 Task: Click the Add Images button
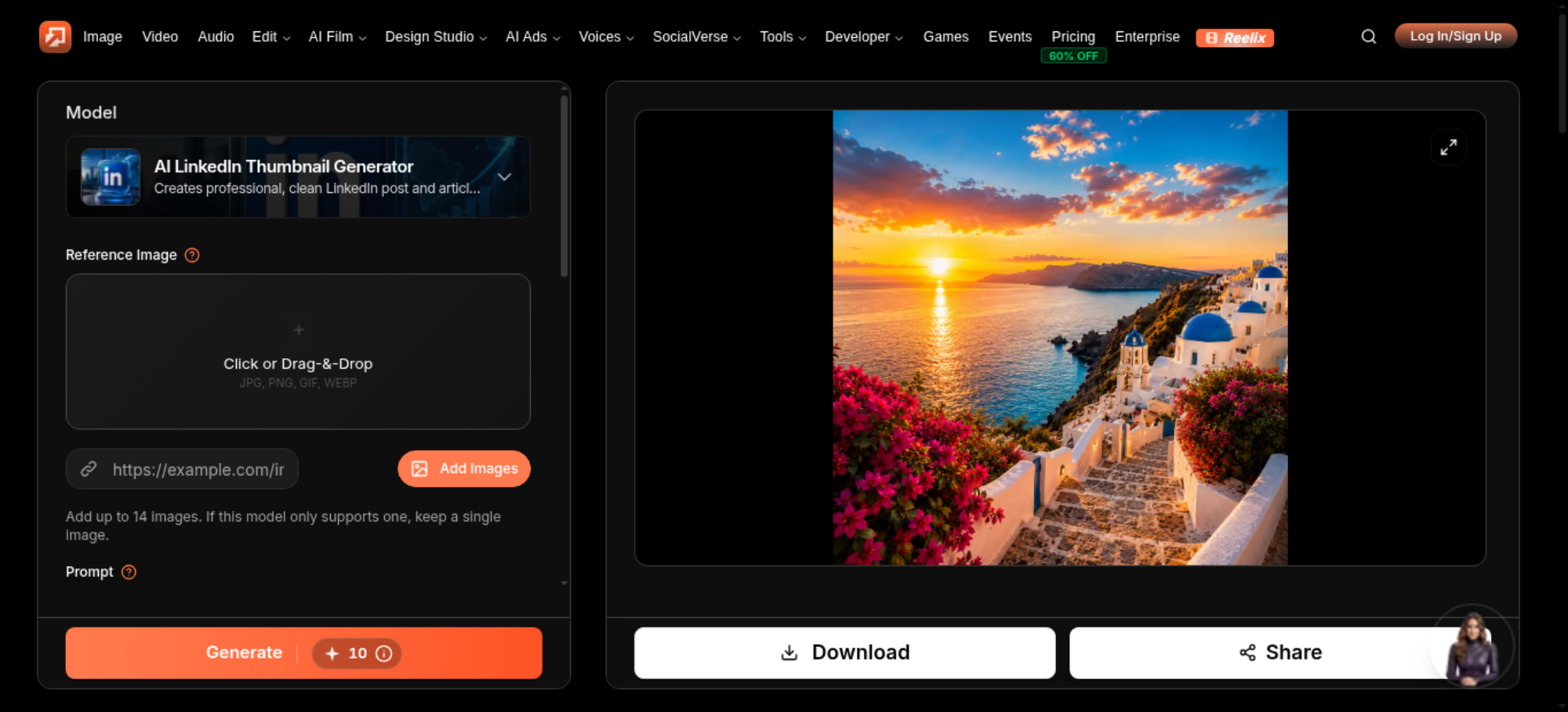(x=464, y=468)
